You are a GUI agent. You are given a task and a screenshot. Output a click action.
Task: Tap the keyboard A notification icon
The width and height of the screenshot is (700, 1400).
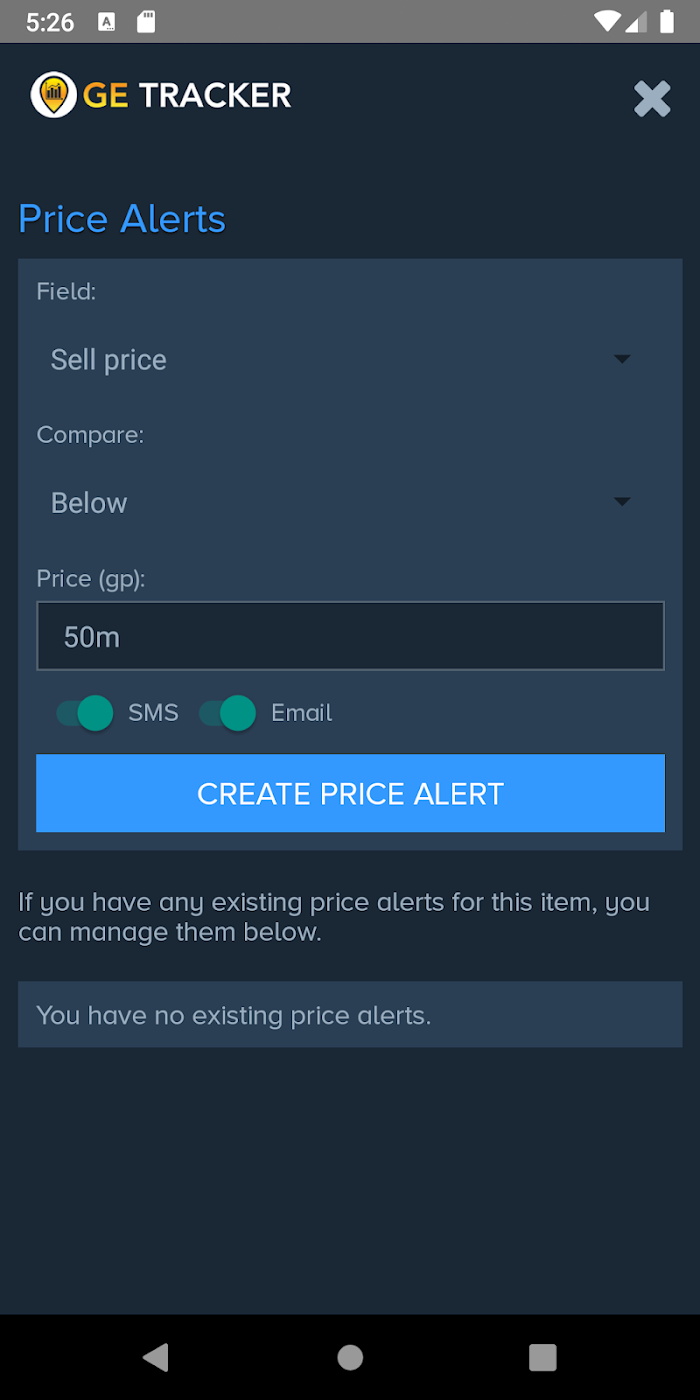(108, 22)
